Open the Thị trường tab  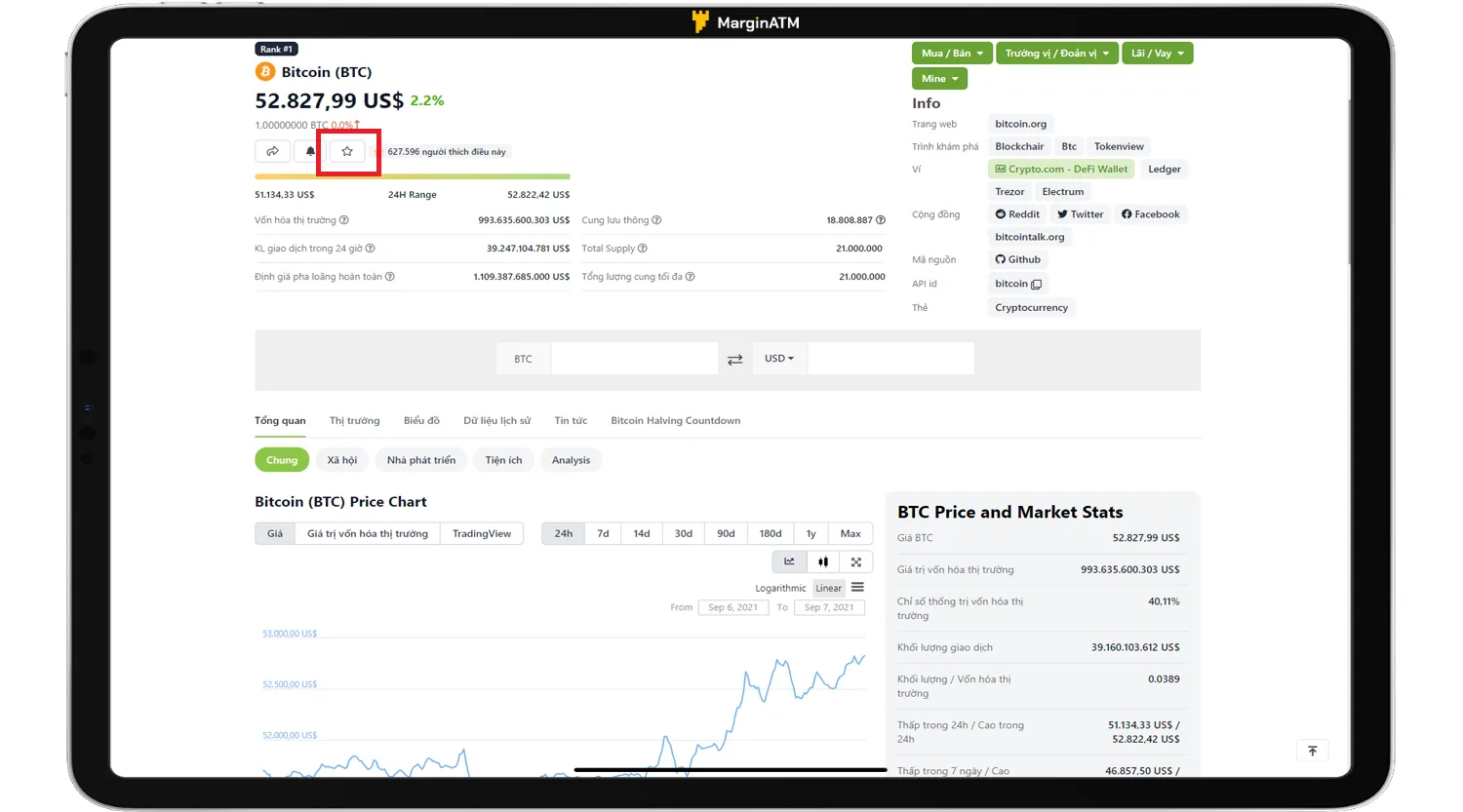point(355,421)
